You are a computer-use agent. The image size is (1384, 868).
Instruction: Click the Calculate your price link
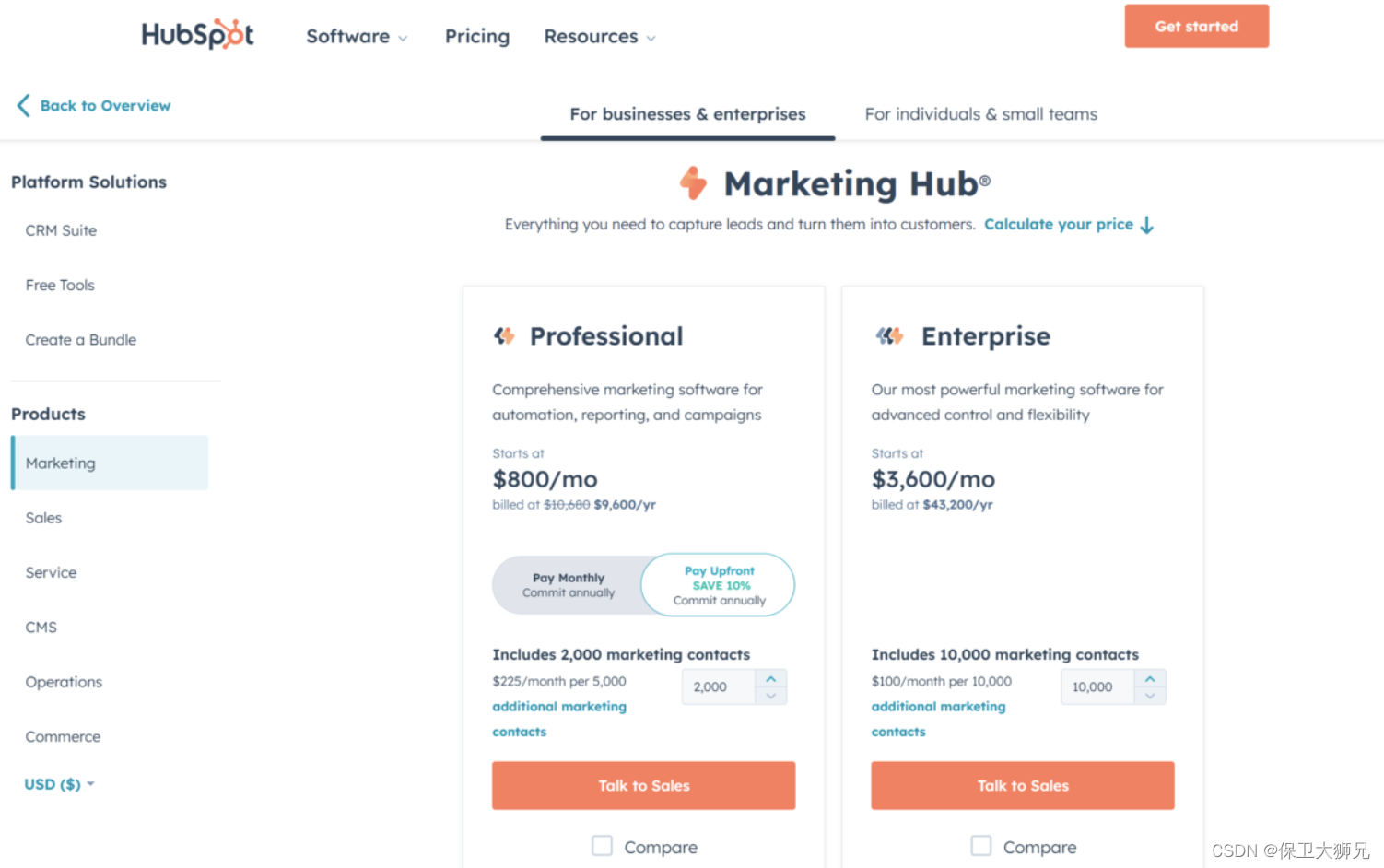pyautogui.click(x=1059, y=224)
